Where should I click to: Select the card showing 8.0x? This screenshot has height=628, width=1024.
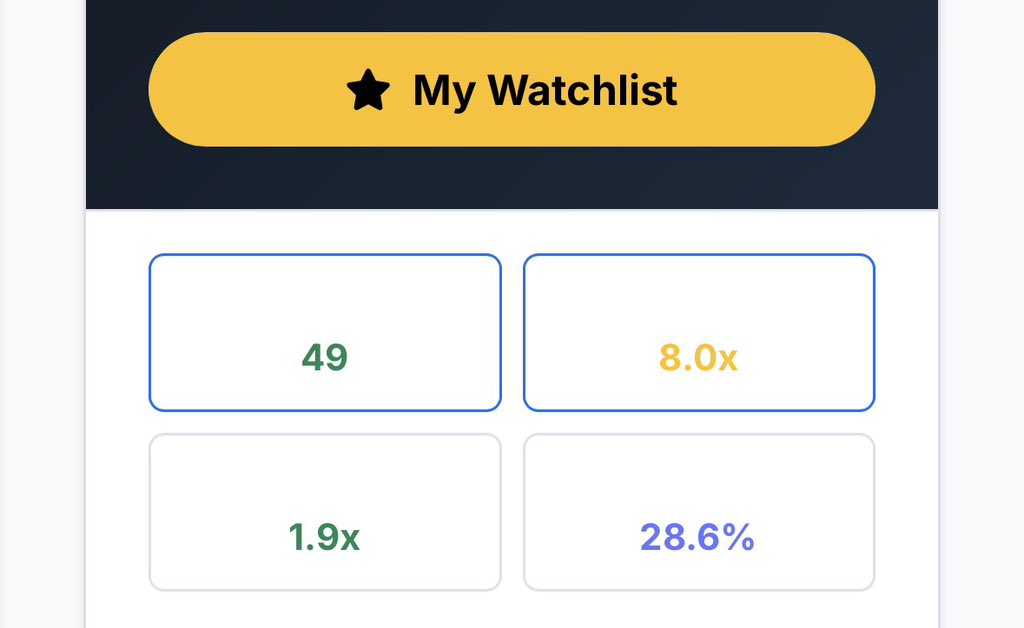coord(699,332)
